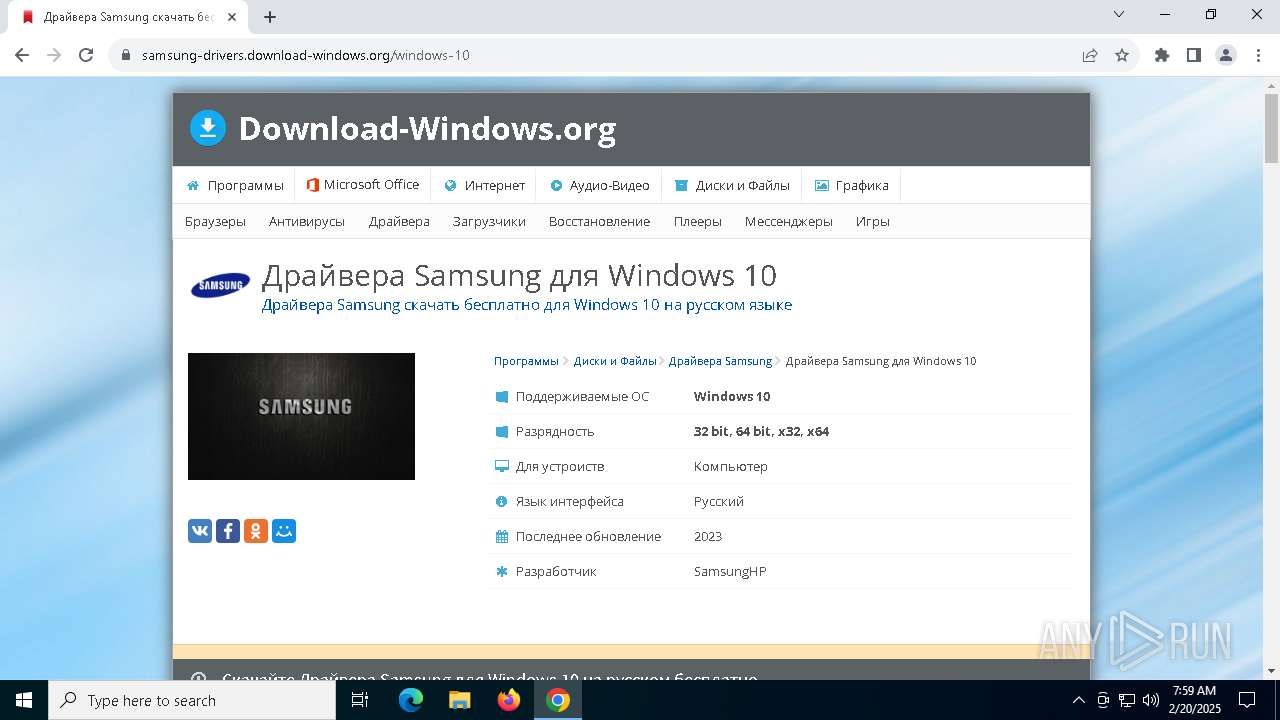The width and height of the screenshot is (1280, 720).
Task: Open the Chrome three-dot menu
Action: pos(1256,55)
